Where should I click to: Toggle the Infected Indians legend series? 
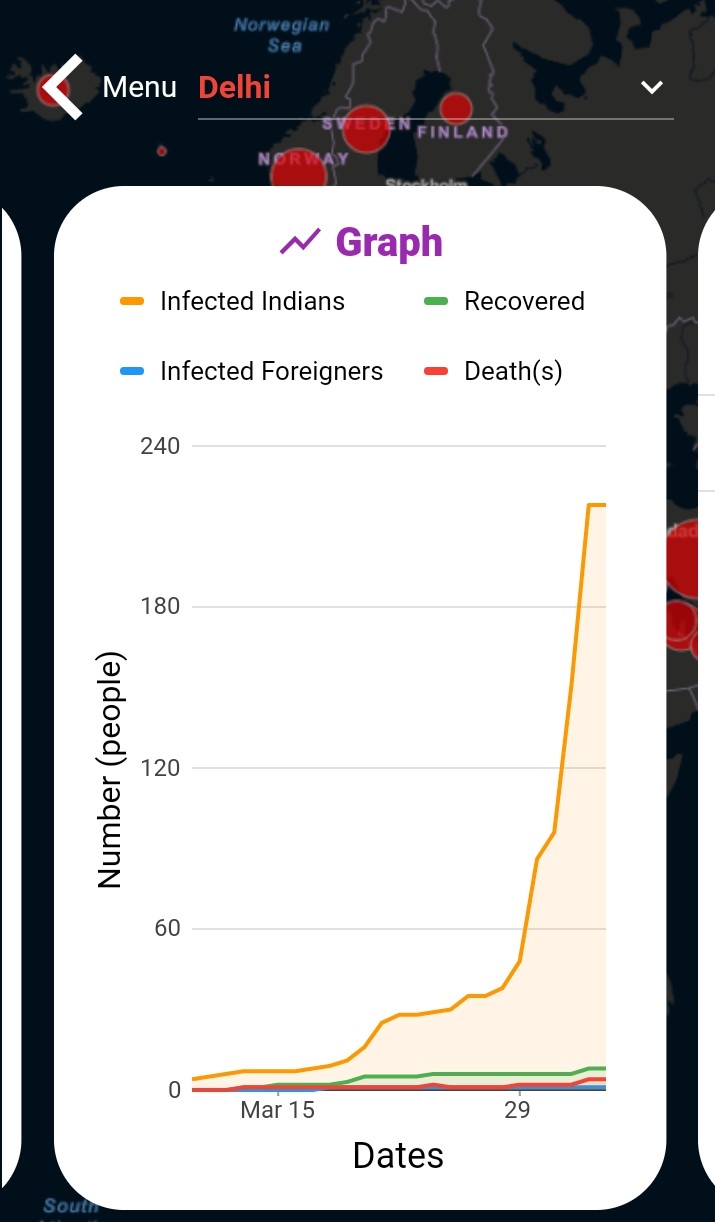pos(252,301)
